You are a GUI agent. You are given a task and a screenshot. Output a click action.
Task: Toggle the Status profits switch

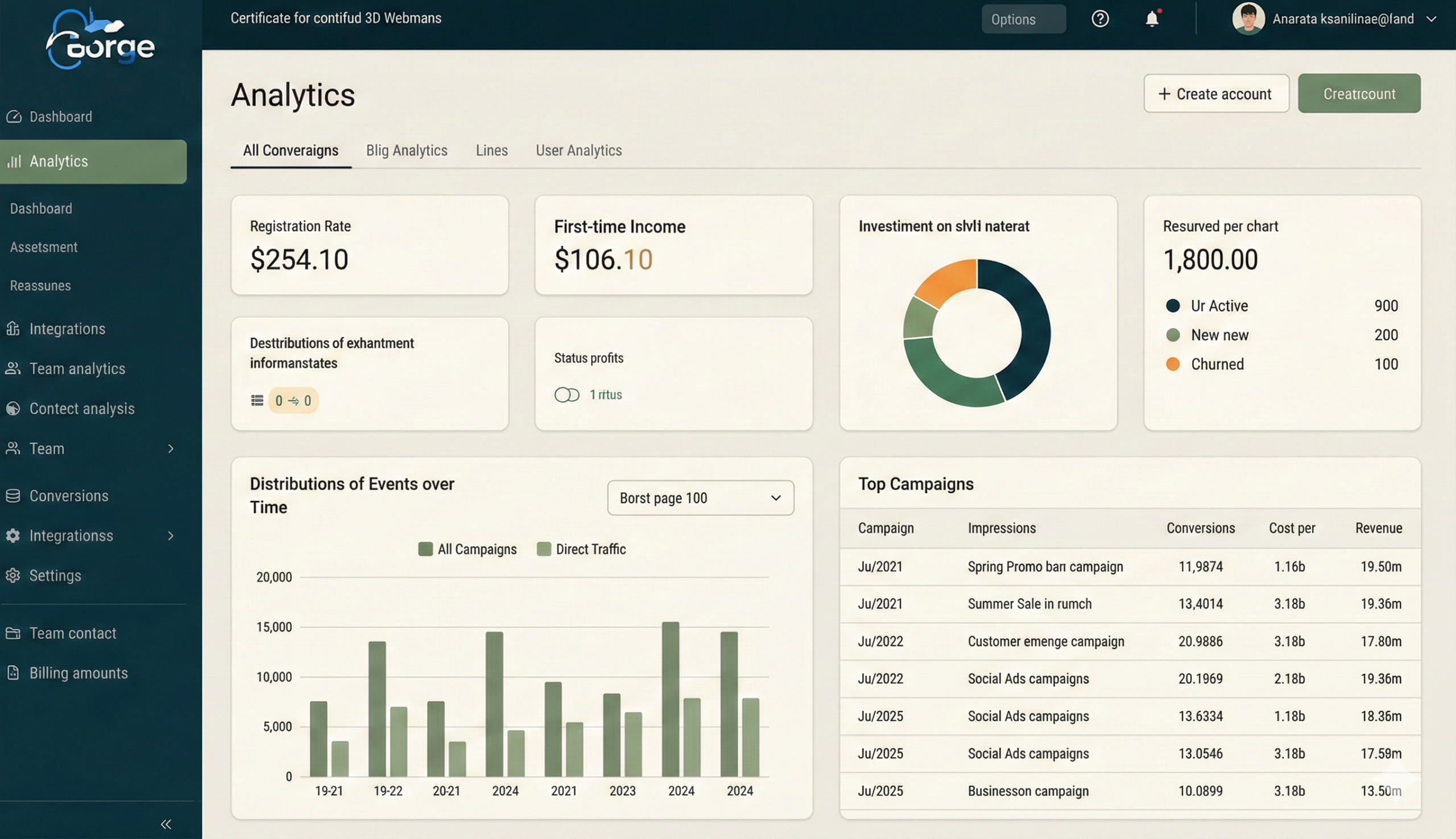(x=566, y=394)
